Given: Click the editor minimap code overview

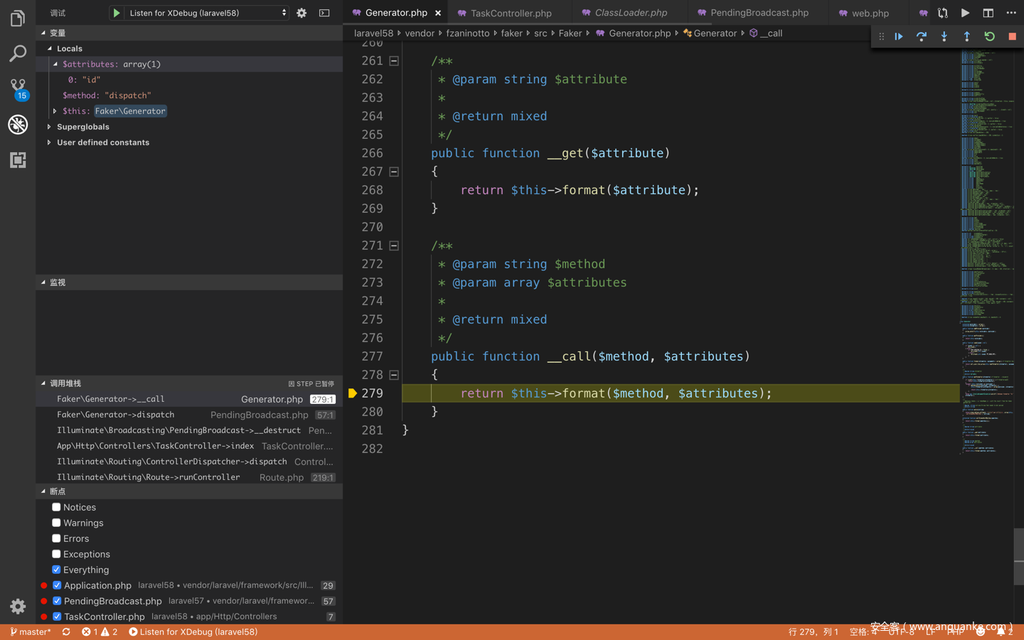Looking at the screenshot, I should point(986,200).
